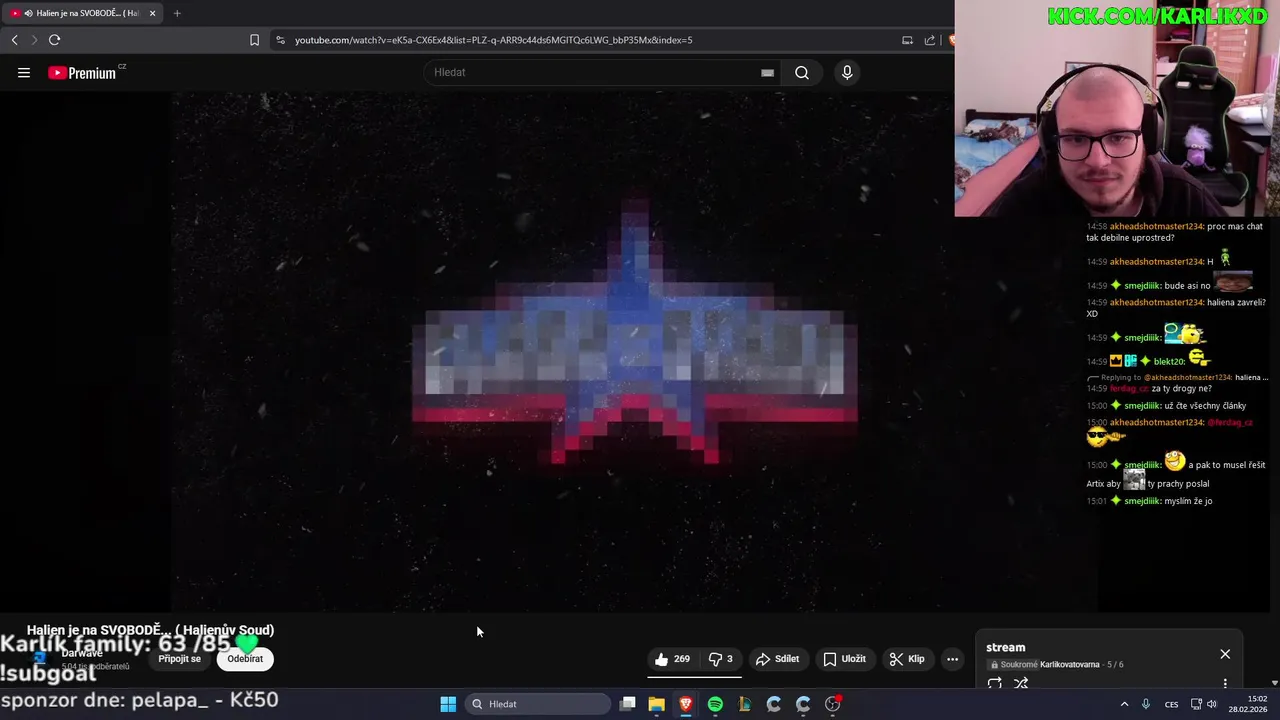The image size is (1280, 720).
Task: Save video with Uložit button
Action: pyautogui.click(x=844, y=659)
